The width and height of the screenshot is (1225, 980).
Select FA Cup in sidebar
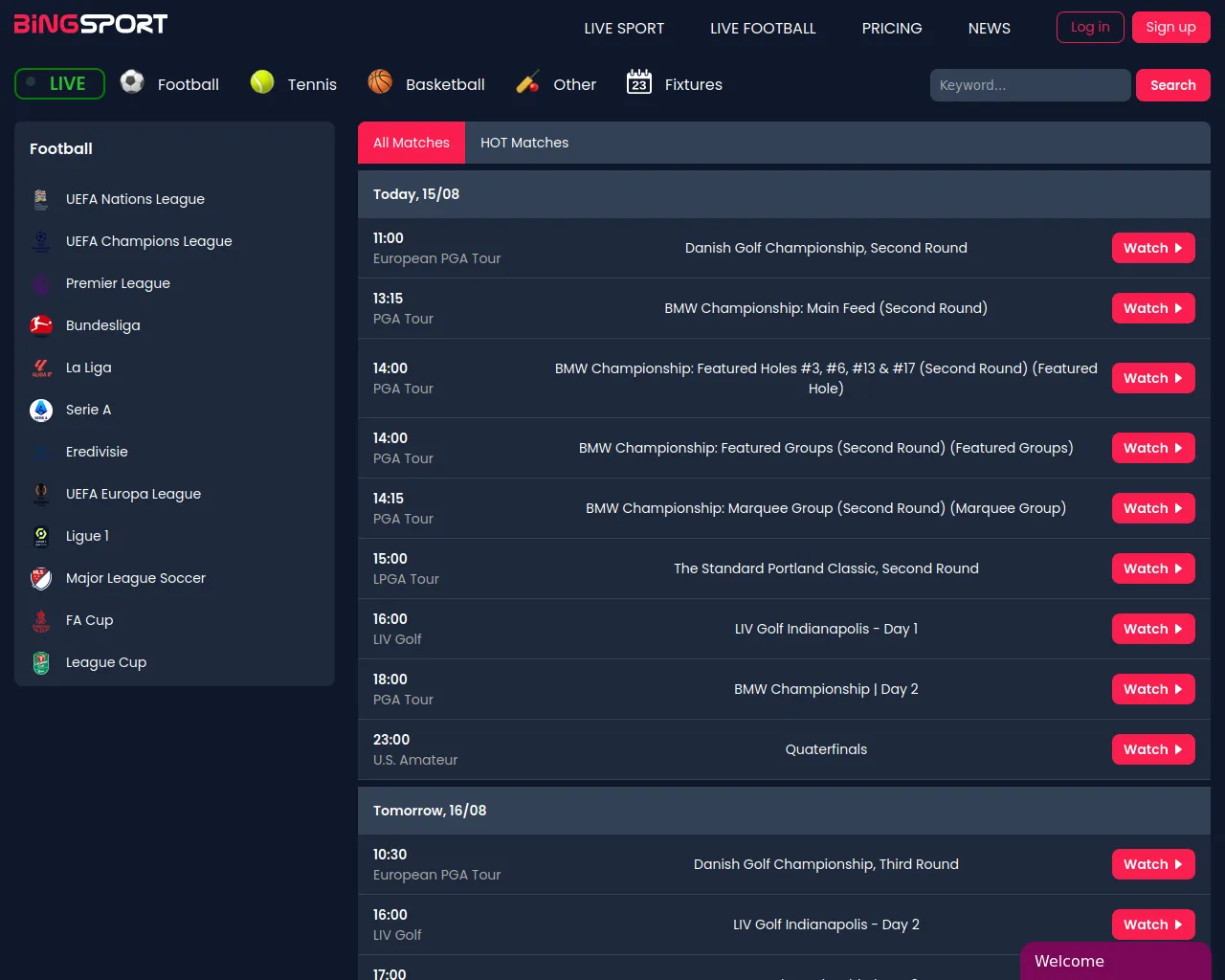click(x=89, y=620)
